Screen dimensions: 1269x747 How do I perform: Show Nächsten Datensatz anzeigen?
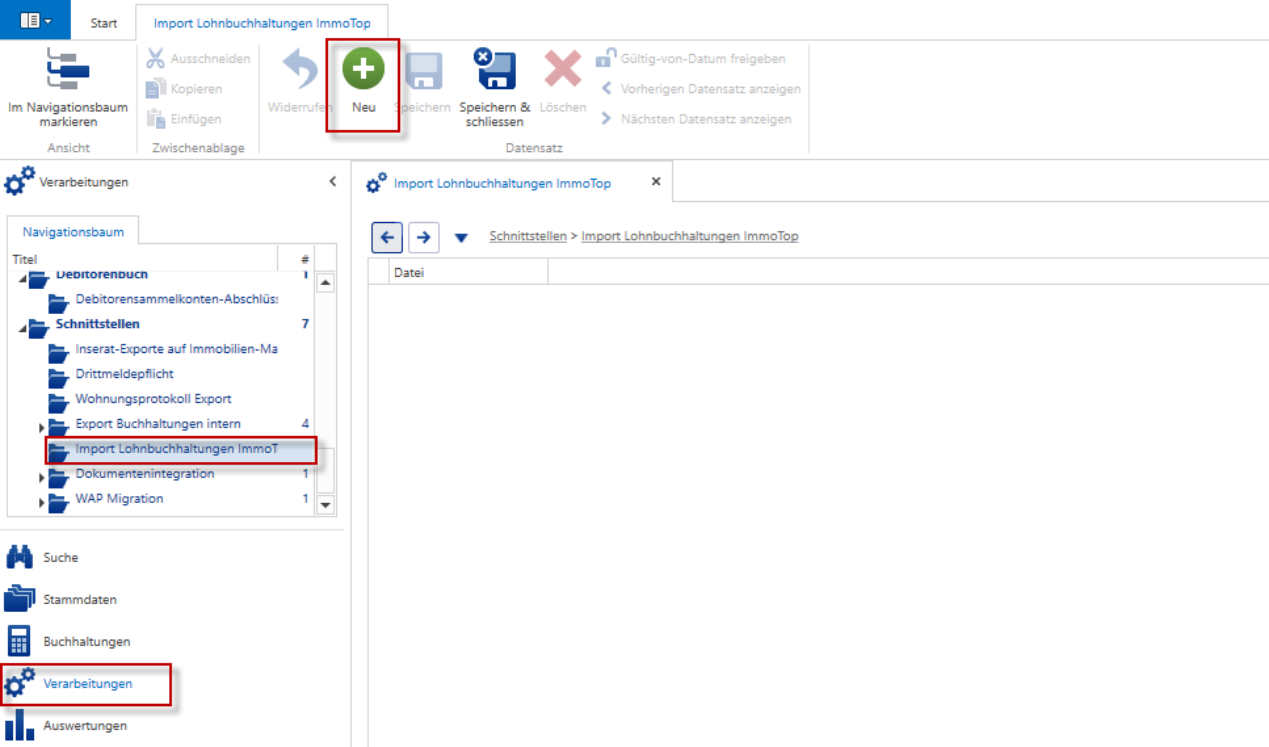point(695,119)
